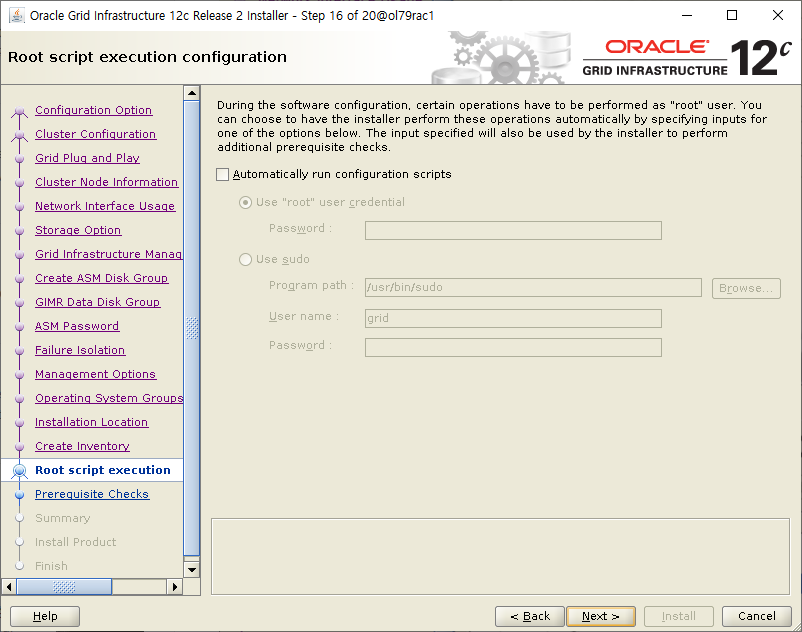Viewport: 802px width, 632px height.
Task: Open Cluster Configuration step
Action: (x=96, y=134)
